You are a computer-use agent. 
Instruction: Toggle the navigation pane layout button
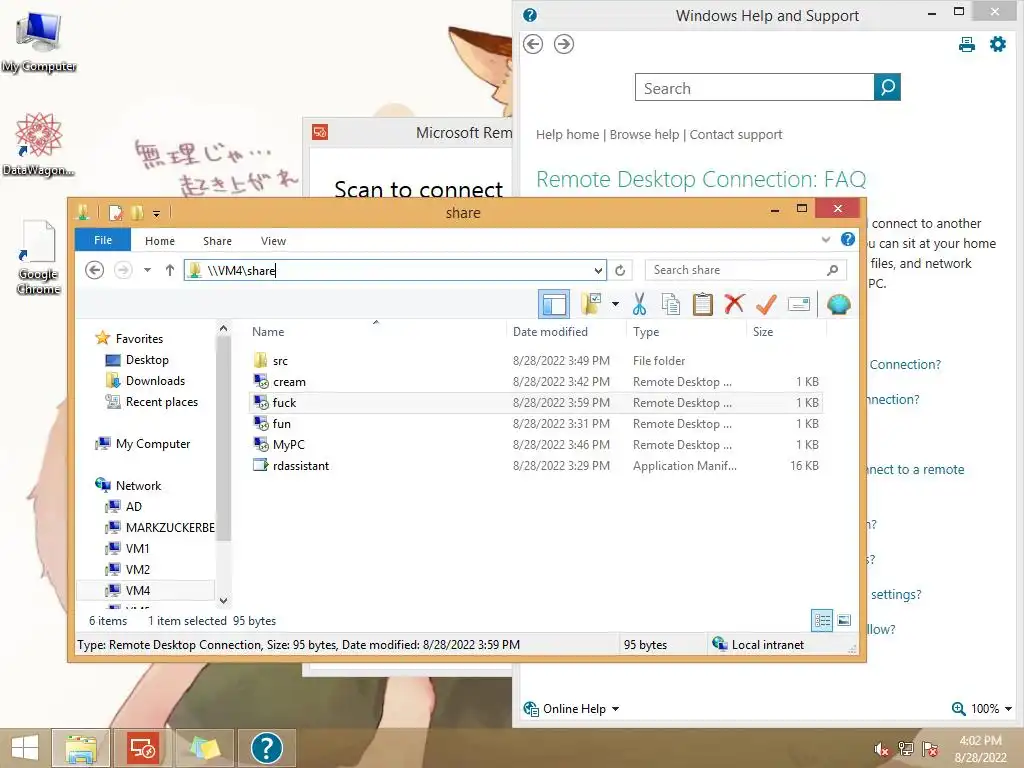point(554,304)
